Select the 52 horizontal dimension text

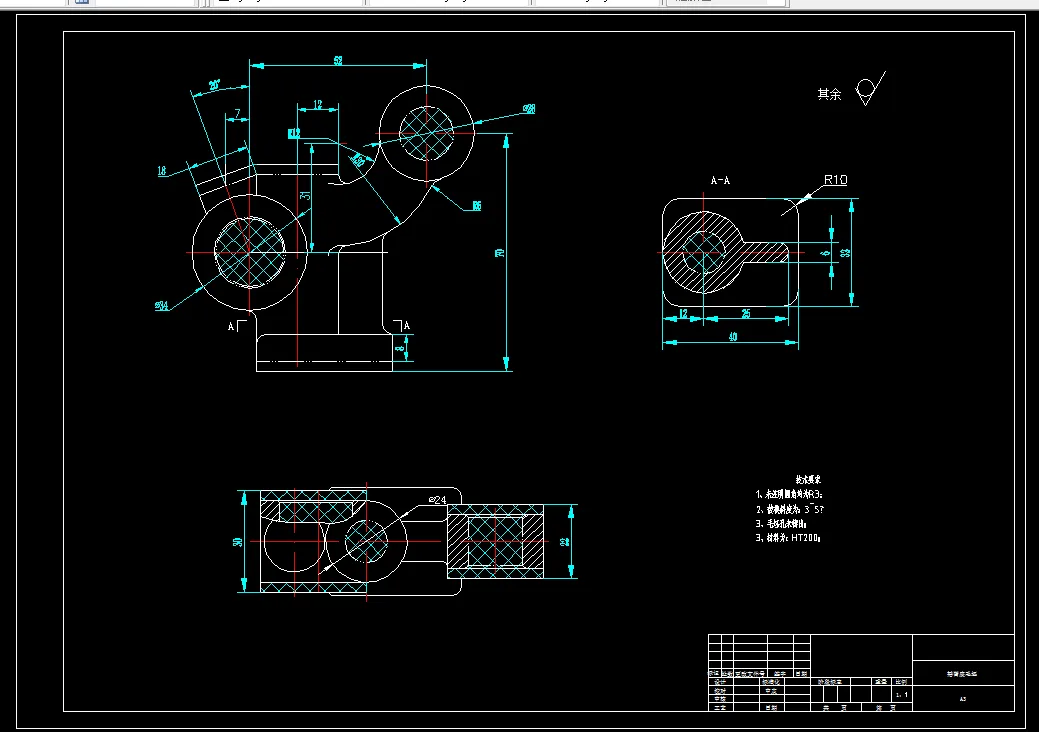338,60
